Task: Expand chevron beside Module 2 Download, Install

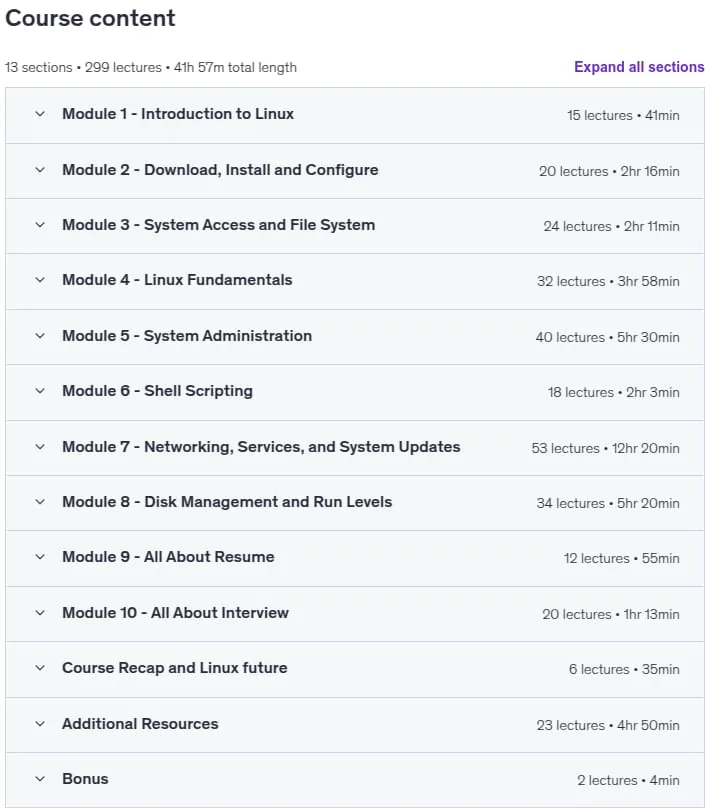Action: pos(40,170)
